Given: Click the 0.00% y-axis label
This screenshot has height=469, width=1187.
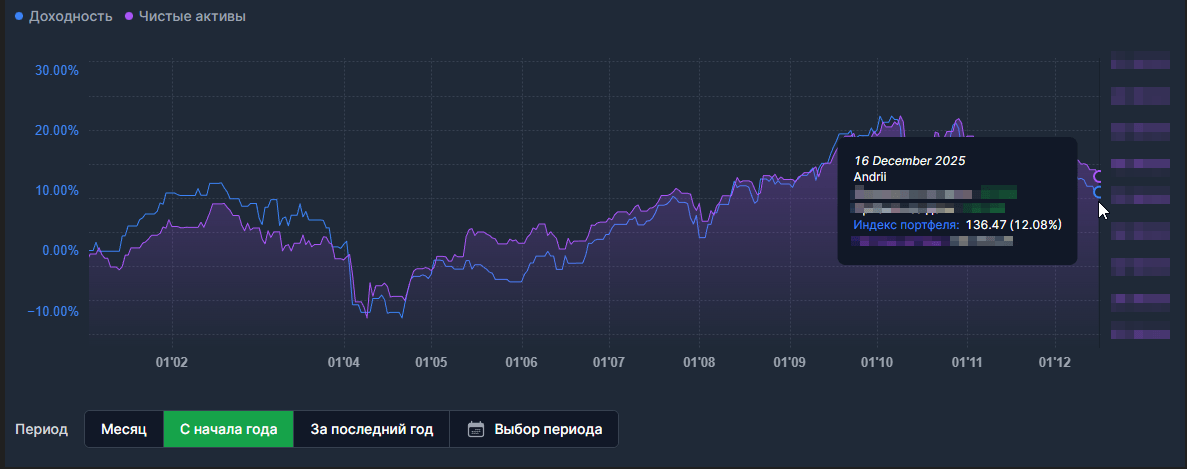Looking at the screenshot, I should 60,250.
